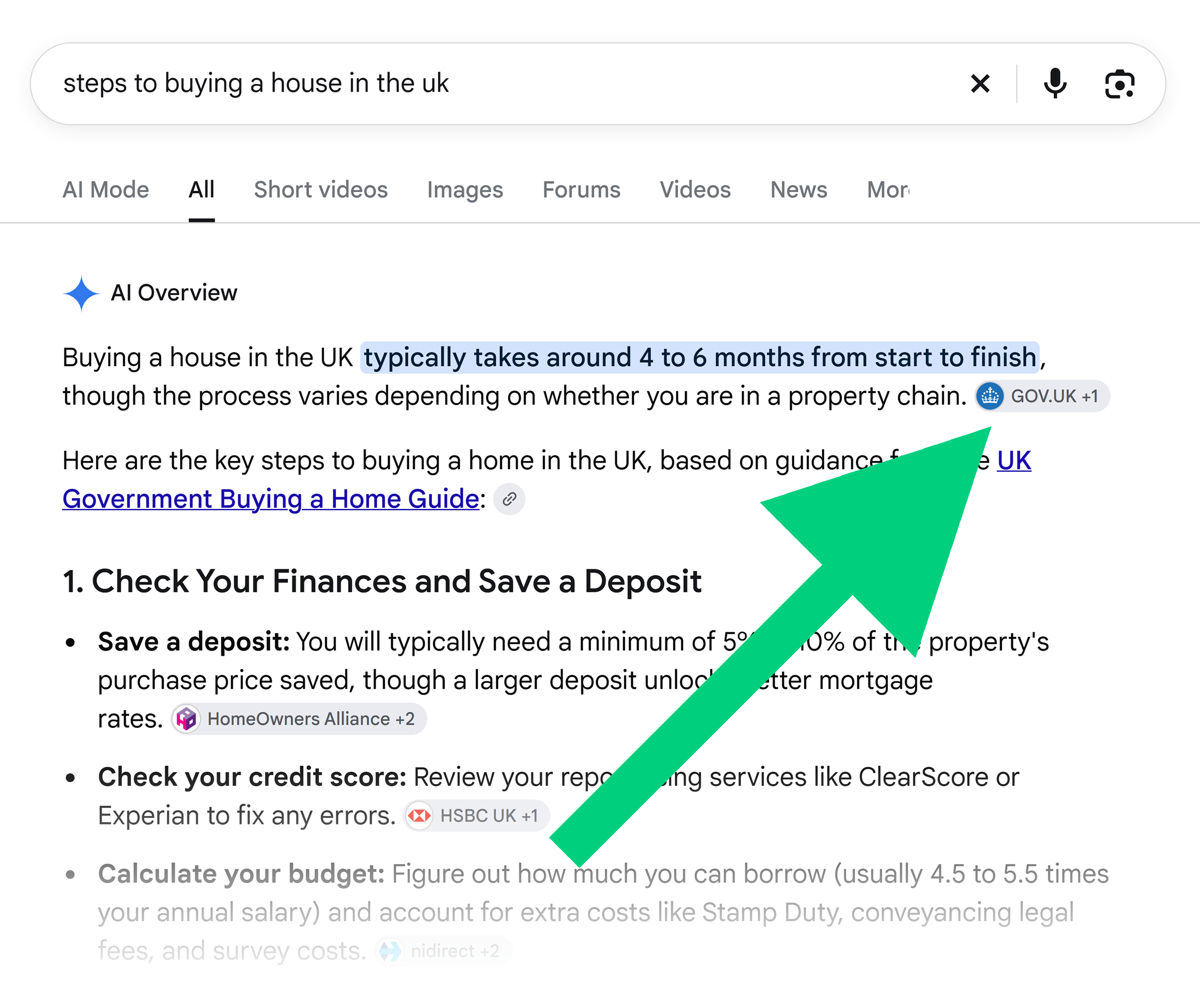Start voice search with the microphone icon

click(x=1055, y=83)
